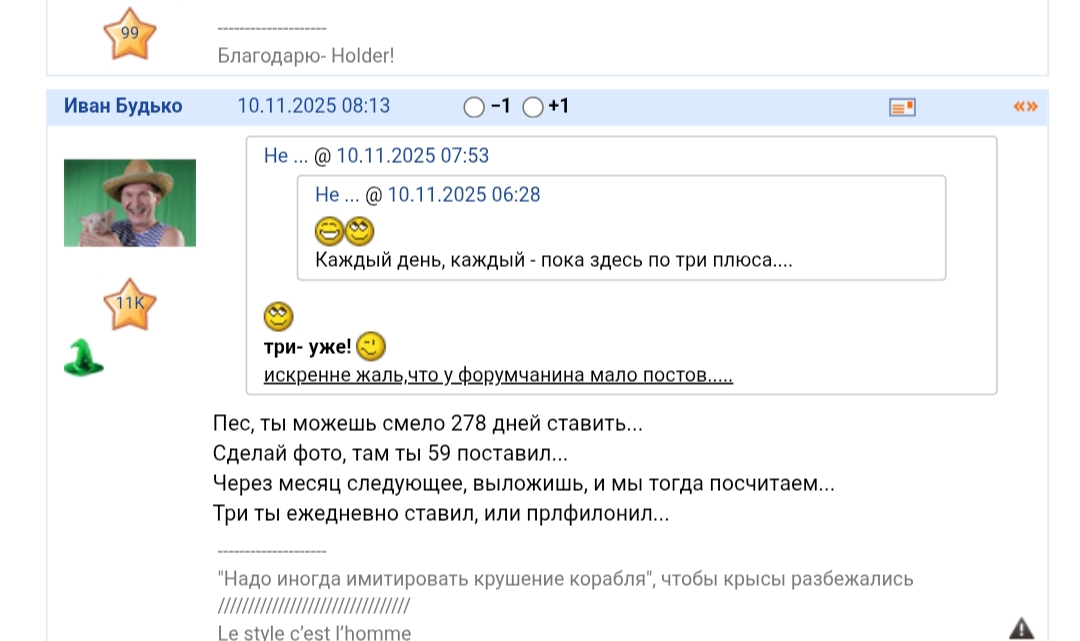
Task: Click the line 'Пес, ты можешь смело 278 дней ставить...'
Action: (x=428, y=423)
